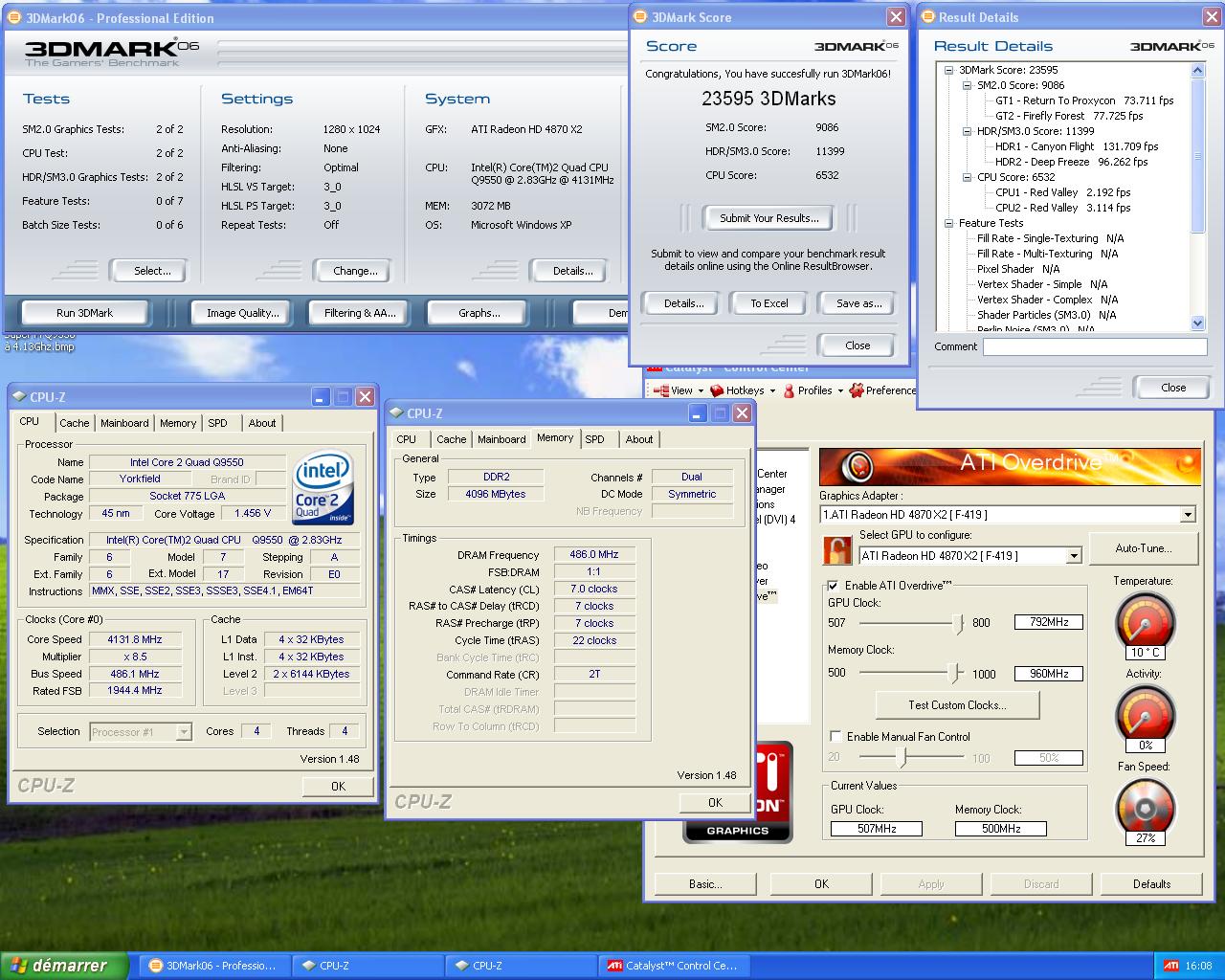Click Basic button in Catalyst Control Center
This screenshot has width=1225, height=980.
click(705, 884)
